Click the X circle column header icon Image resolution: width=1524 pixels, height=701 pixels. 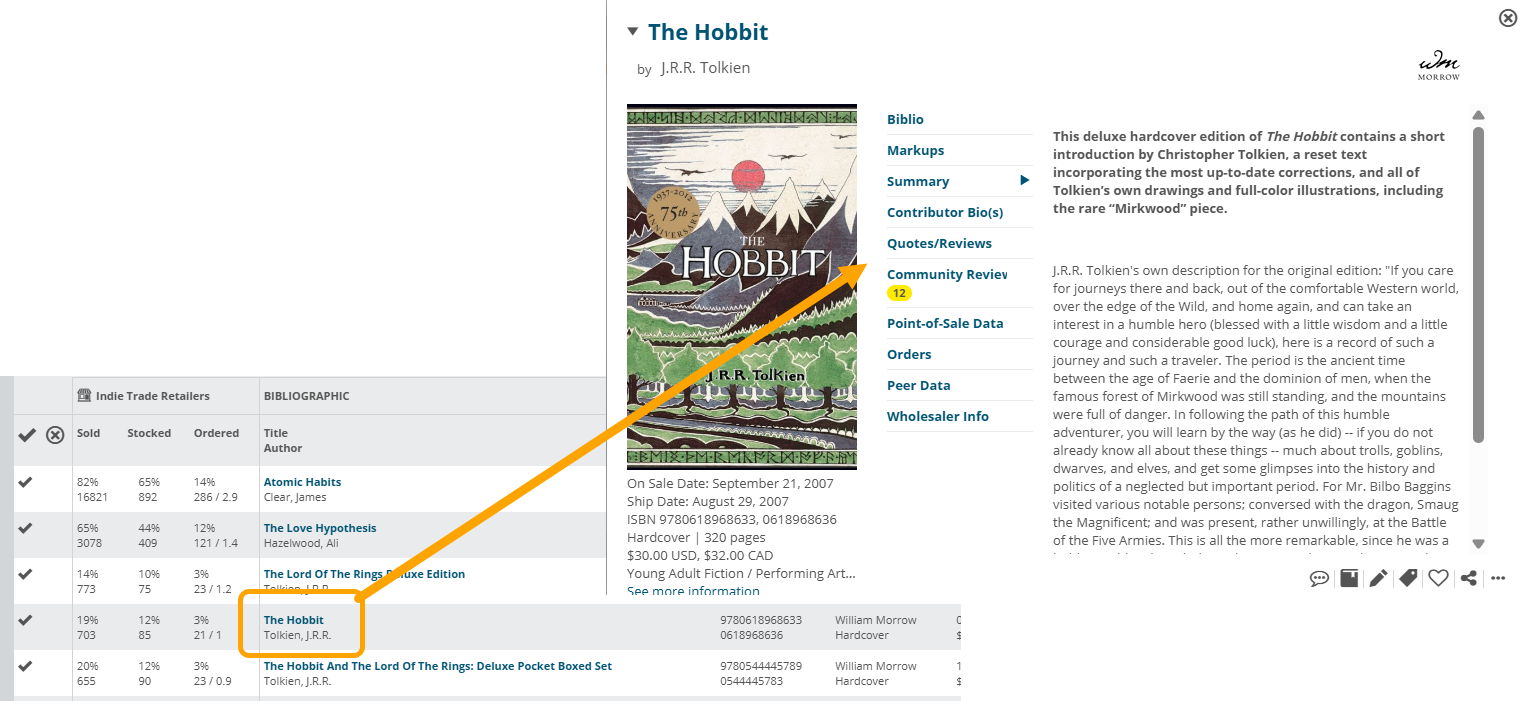coord(56,434)
